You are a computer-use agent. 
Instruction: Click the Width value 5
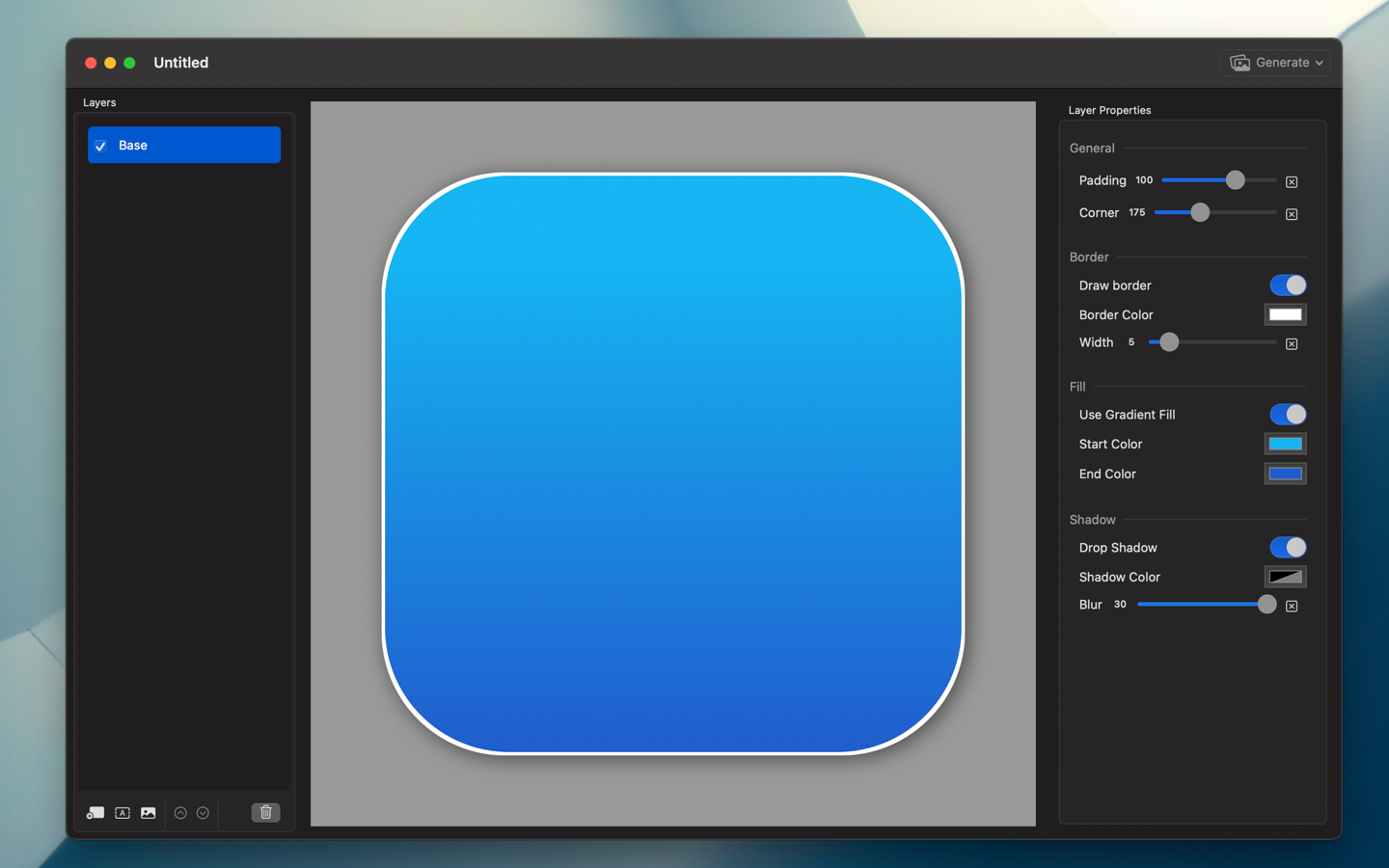tap(1131, 342)
